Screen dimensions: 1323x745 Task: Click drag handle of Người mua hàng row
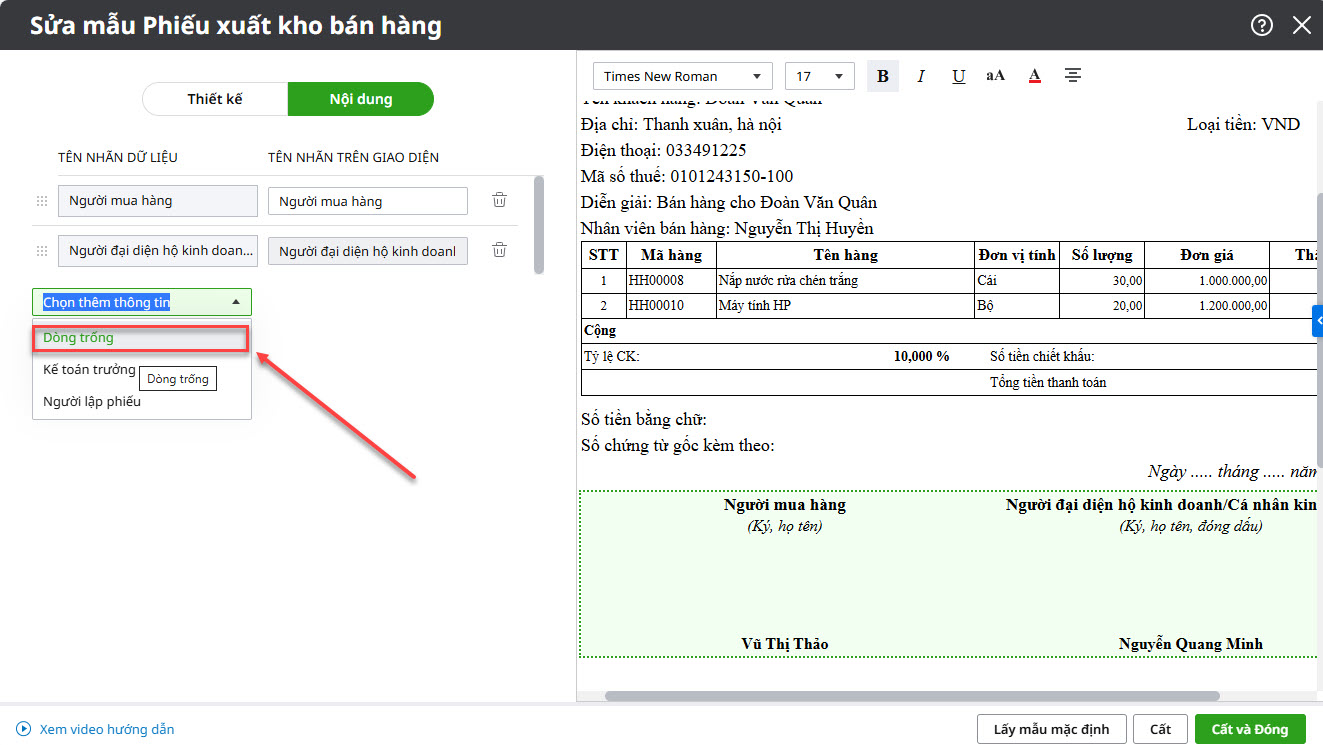42,201
